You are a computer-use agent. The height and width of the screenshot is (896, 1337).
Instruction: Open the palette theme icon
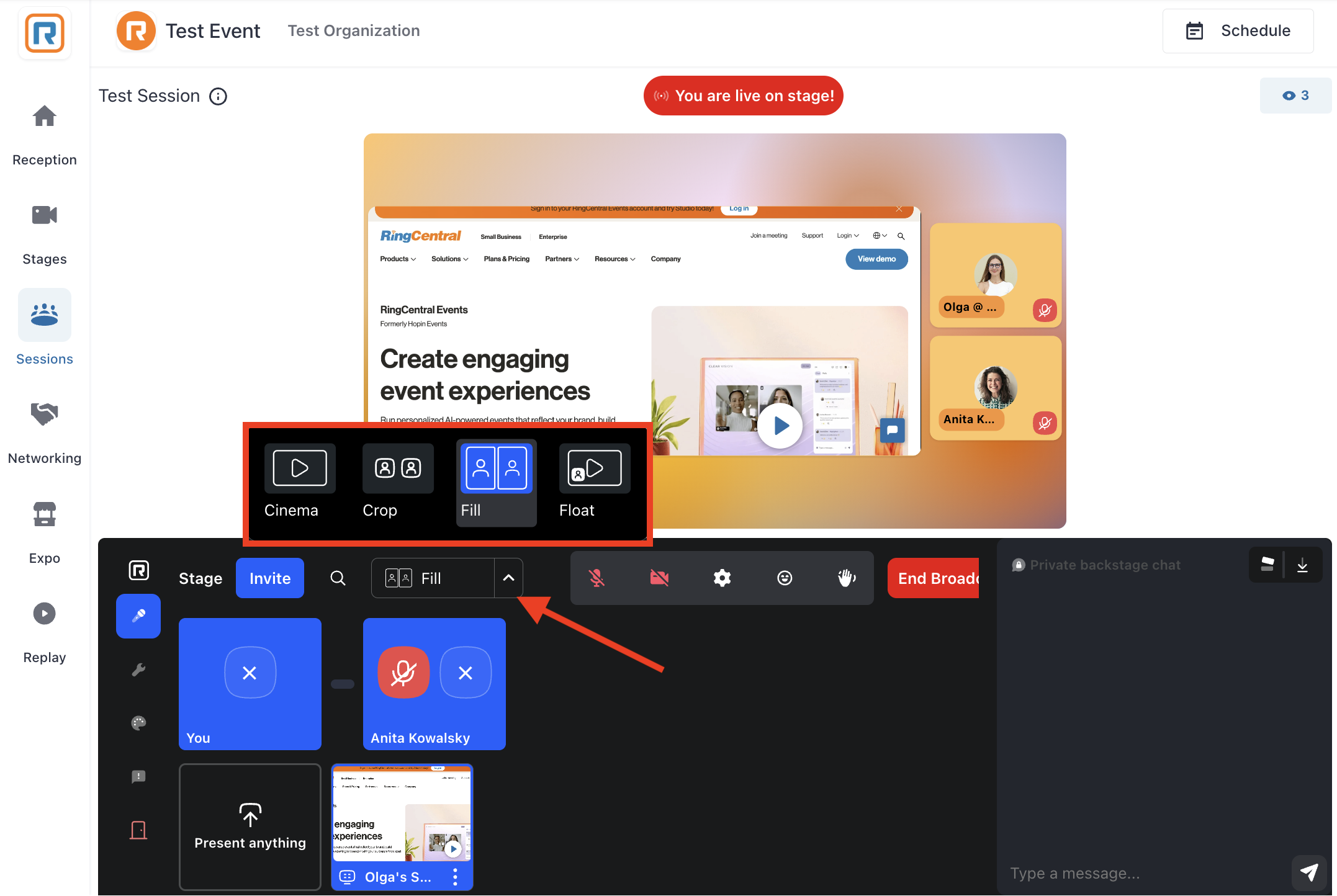138,723
